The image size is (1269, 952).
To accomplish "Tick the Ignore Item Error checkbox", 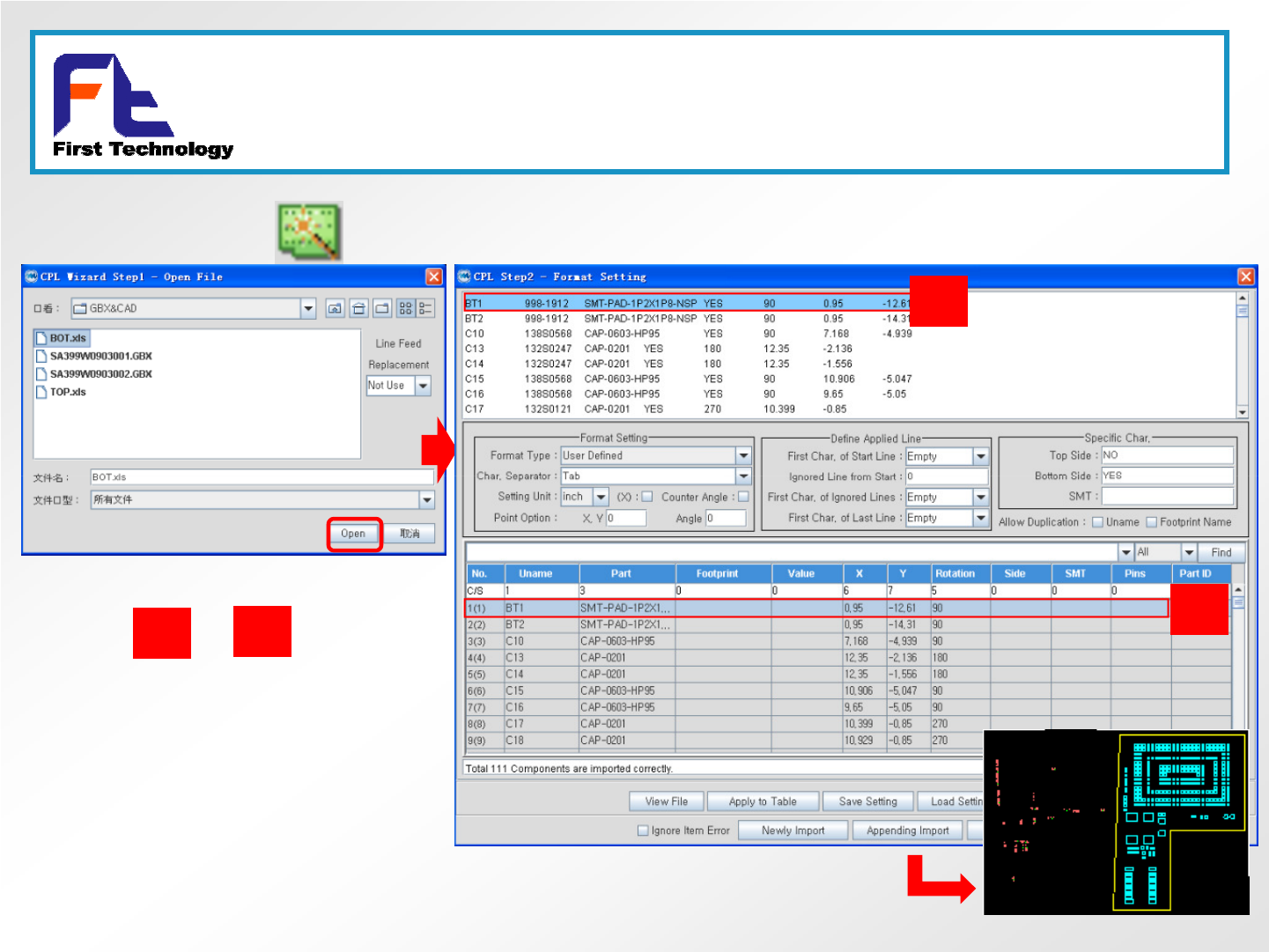I will point(643,830).
